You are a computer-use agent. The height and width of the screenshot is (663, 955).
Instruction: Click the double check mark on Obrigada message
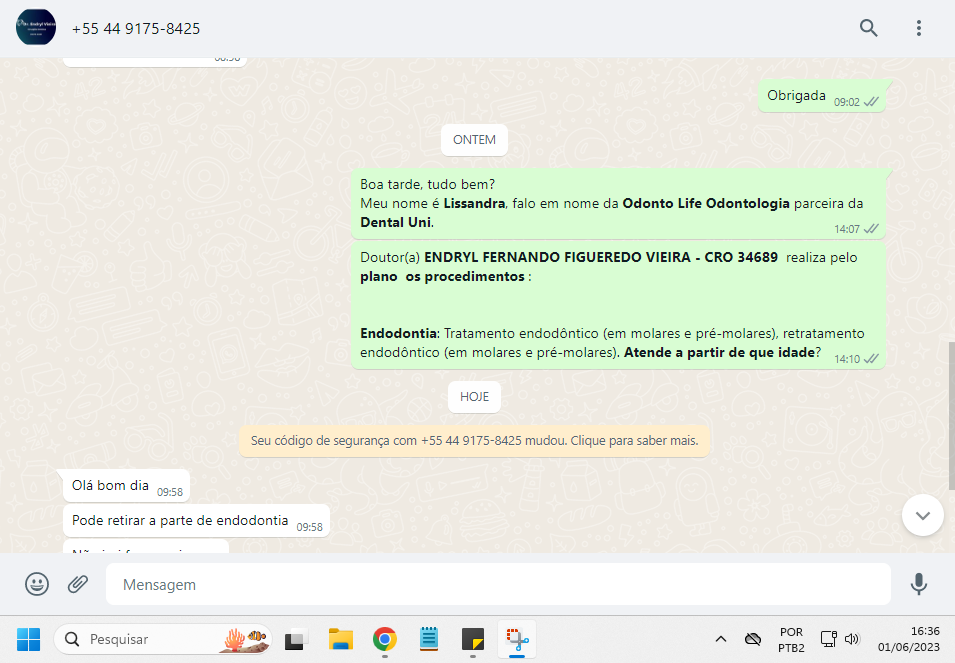pyautogui.click(x=872, y=102)
